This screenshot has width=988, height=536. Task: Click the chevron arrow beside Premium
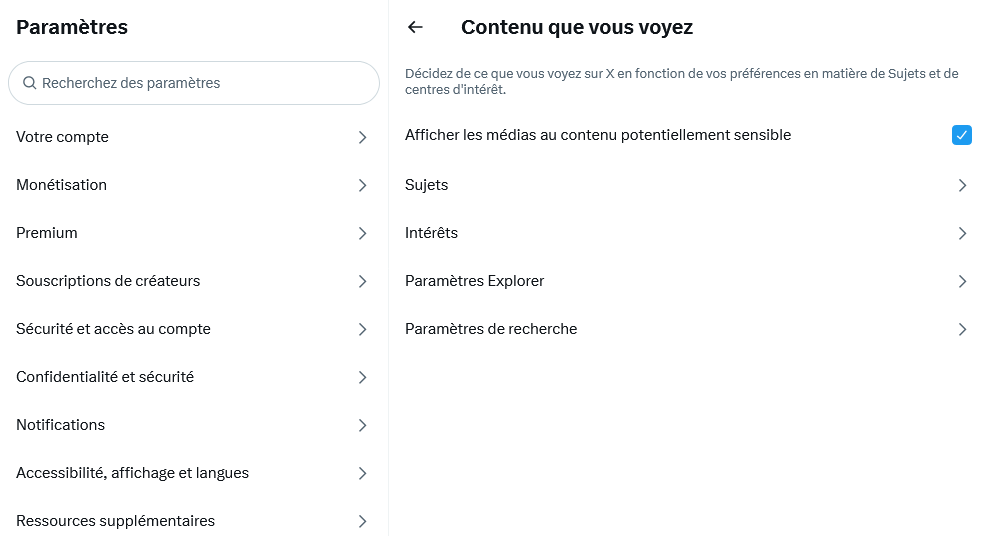pyautogui.click(x=362, y=233)
